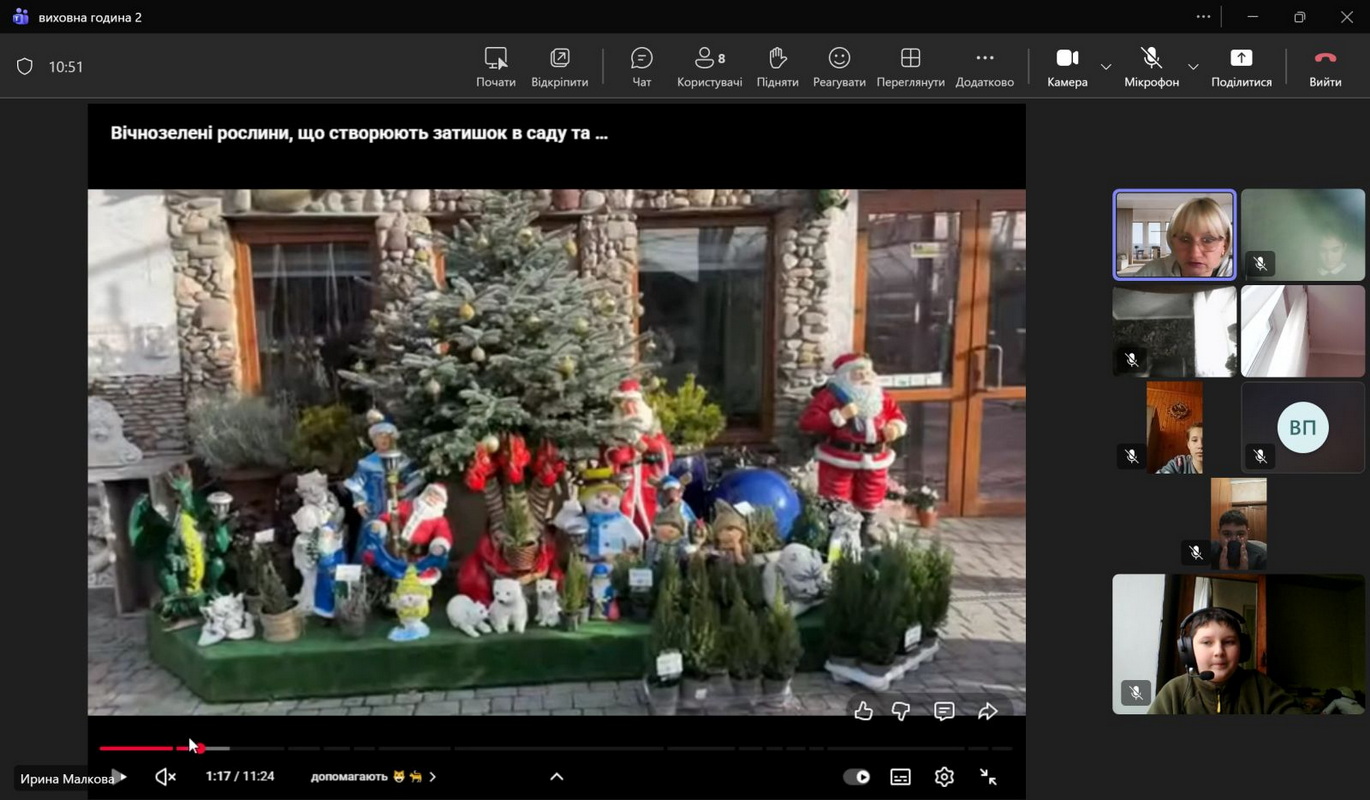Image resolution: width=1370 pixels, height=800 pixels.
Task: Leave the meeting with Вийти
Action: click(x=1325, y=66)
